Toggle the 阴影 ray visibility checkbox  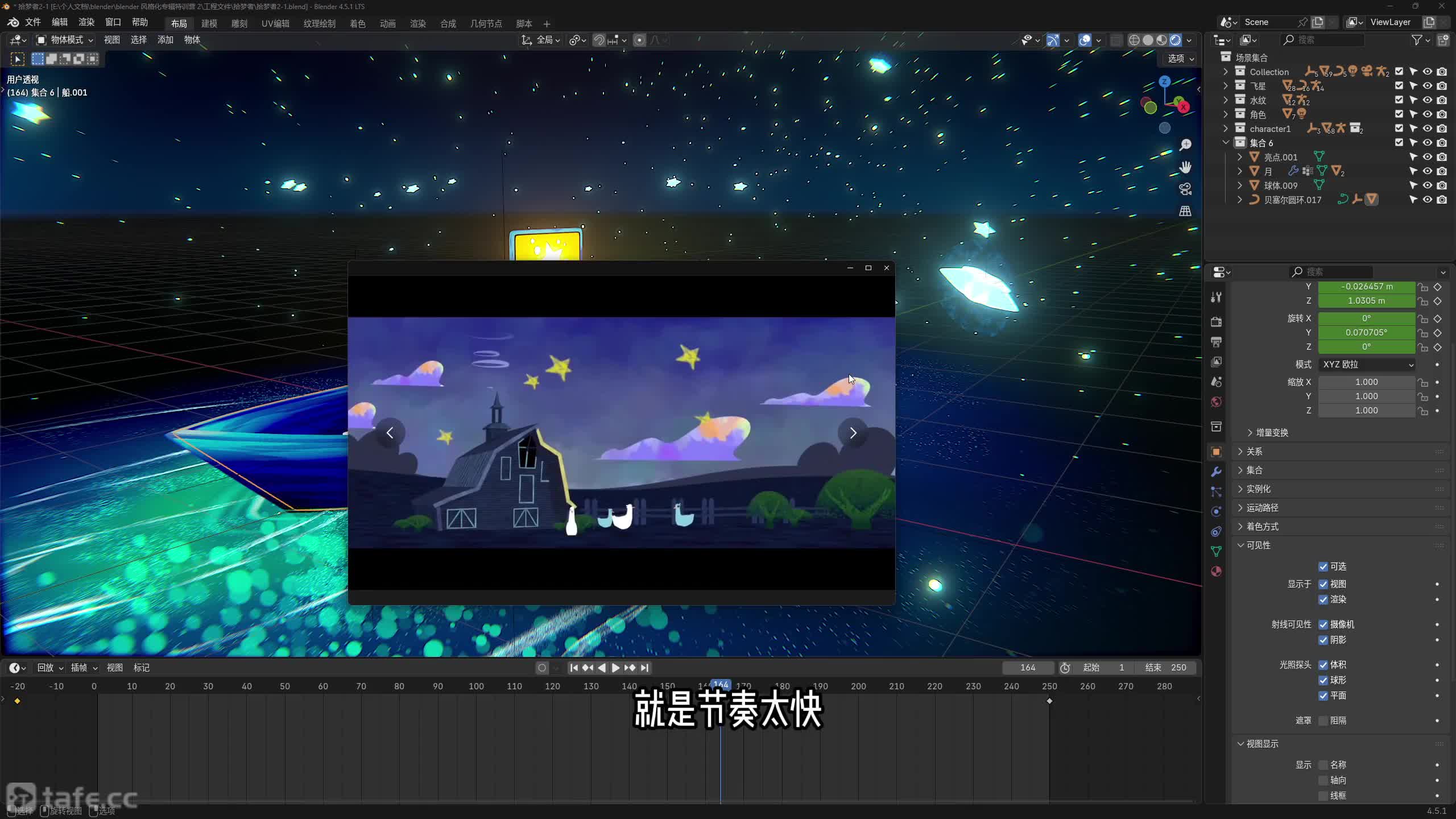pos(1323,640)
